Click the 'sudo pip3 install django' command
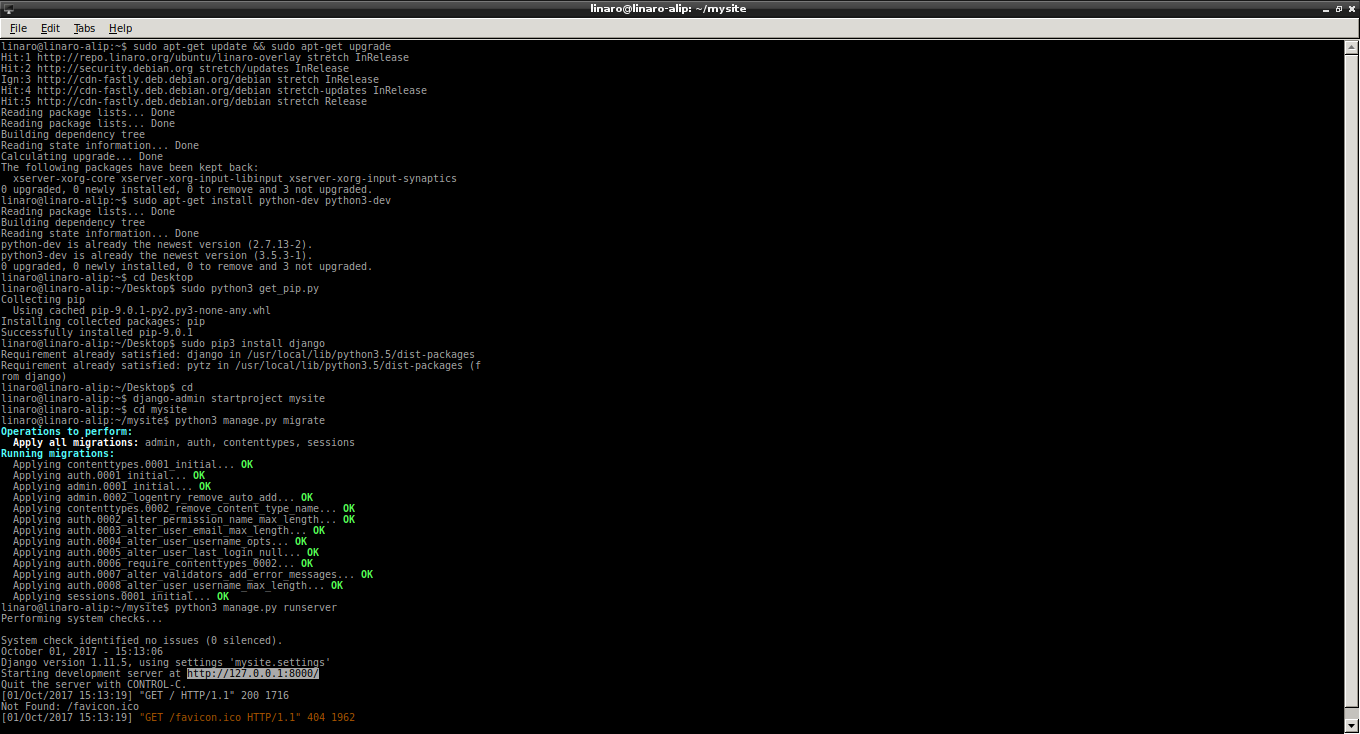 point(253,344)
